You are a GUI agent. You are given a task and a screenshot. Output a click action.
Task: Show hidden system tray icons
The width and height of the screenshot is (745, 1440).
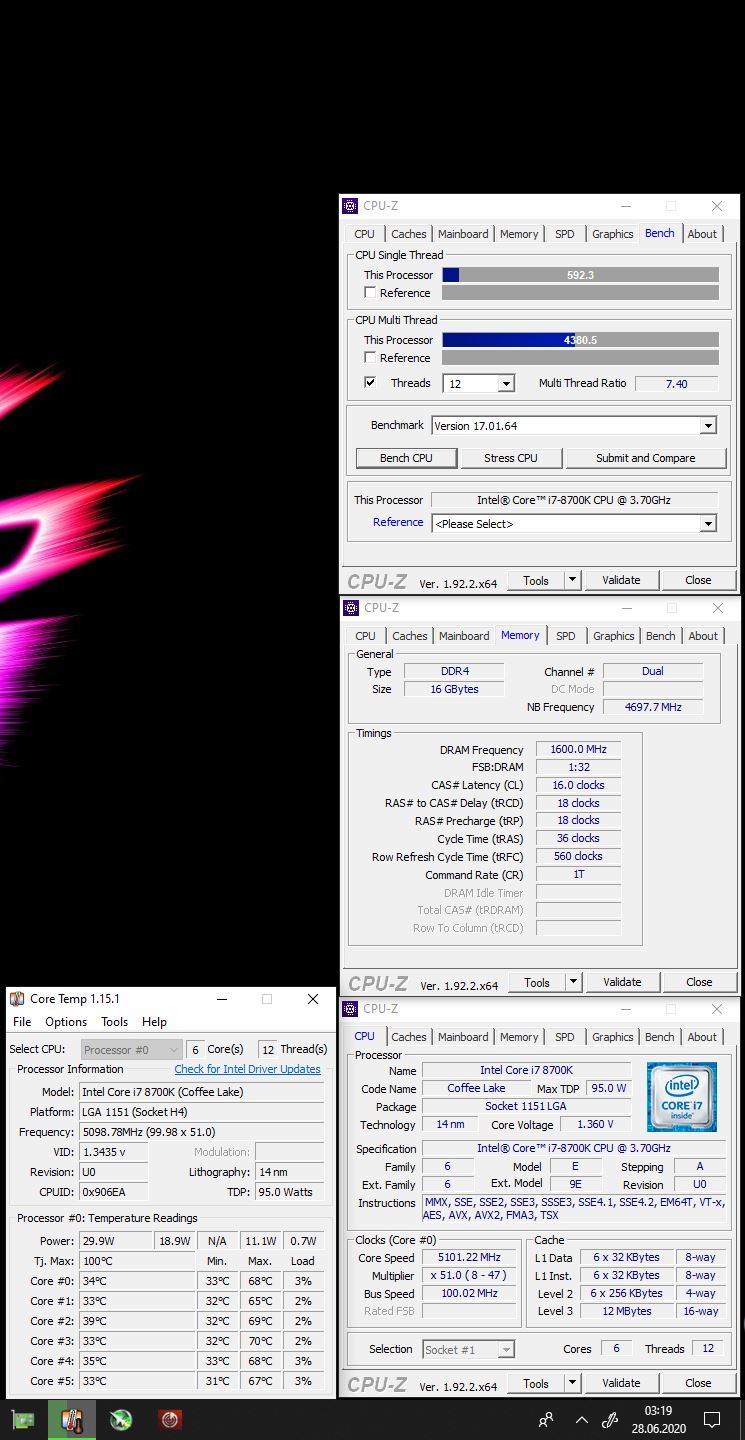tap(582, 1420)
